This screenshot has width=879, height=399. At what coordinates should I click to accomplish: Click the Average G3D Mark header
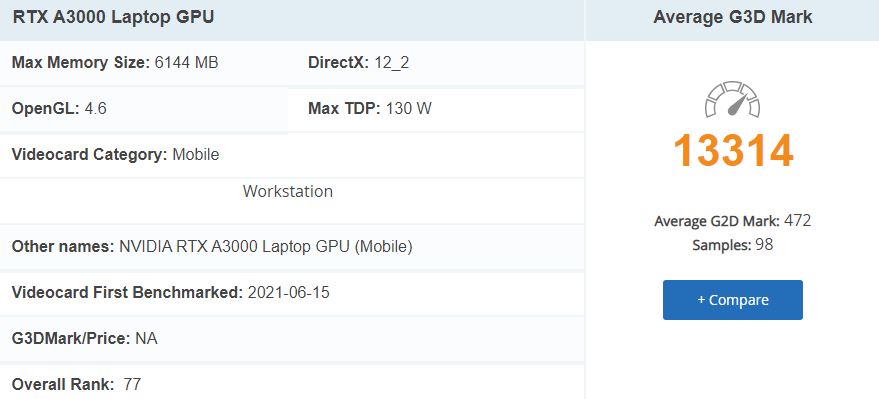click(733, 17)
